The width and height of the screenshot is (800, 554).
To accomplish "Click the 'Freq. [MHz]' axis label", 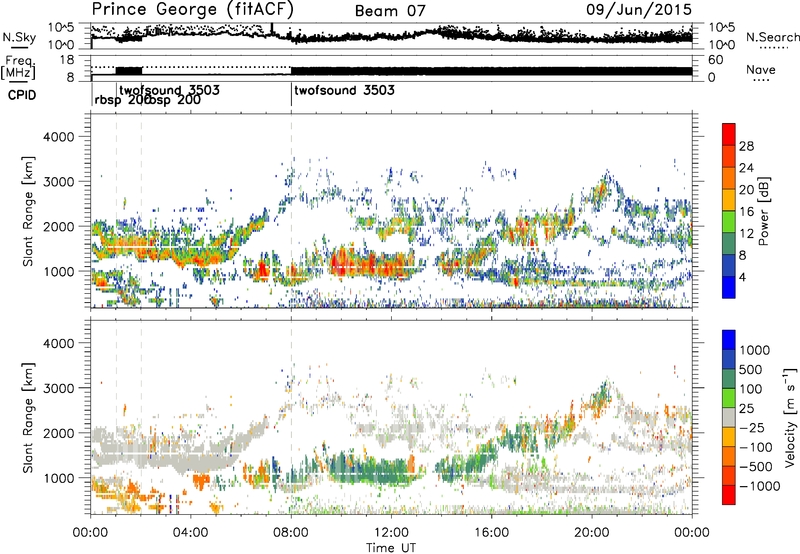I will click(x=18, y=67).
